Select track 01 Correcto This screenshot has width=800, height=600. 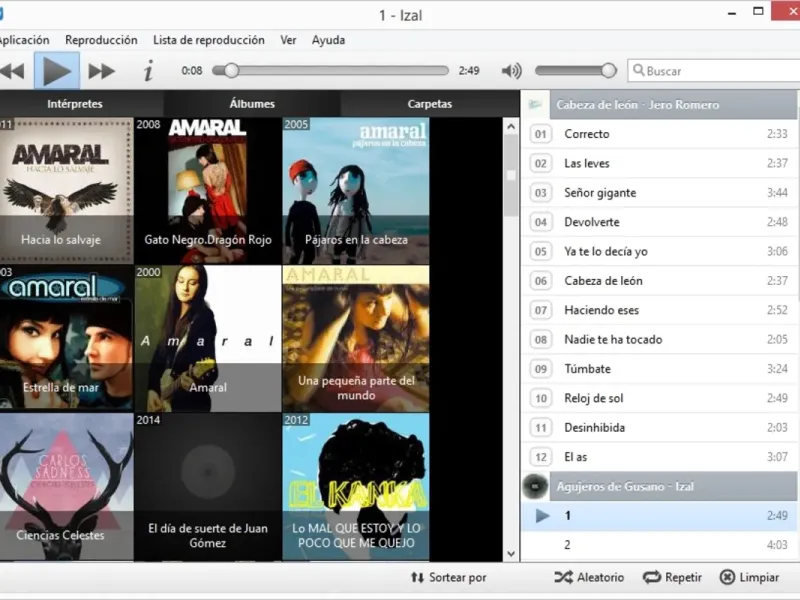pyautogui.click(x=659, y=134)
